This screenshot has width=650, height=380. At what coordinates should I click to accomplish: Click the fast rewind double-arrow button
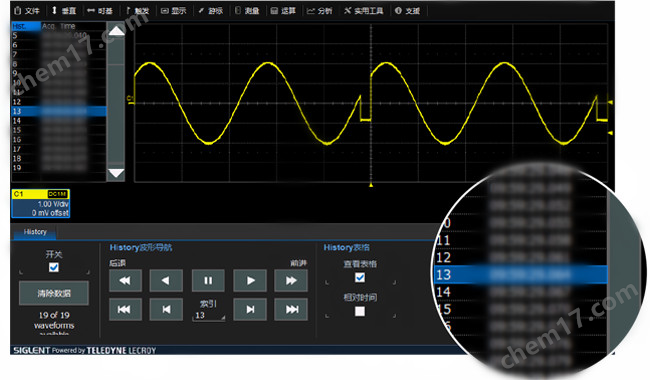coord(125,281)
